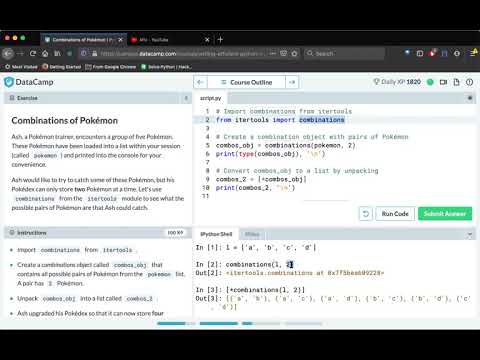Go to next exercise arrow
The image size is (480, 360).
coord(292,82)
